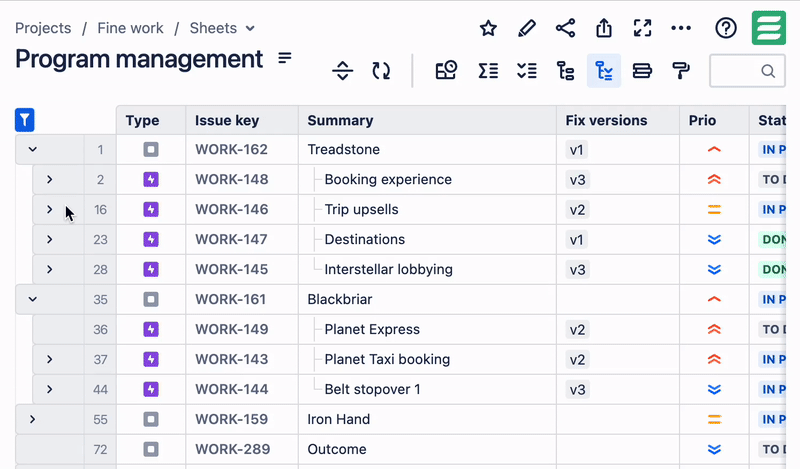Click the lowest priority icon for Destinations
The image size is (800, 469).
click(714, 239)
